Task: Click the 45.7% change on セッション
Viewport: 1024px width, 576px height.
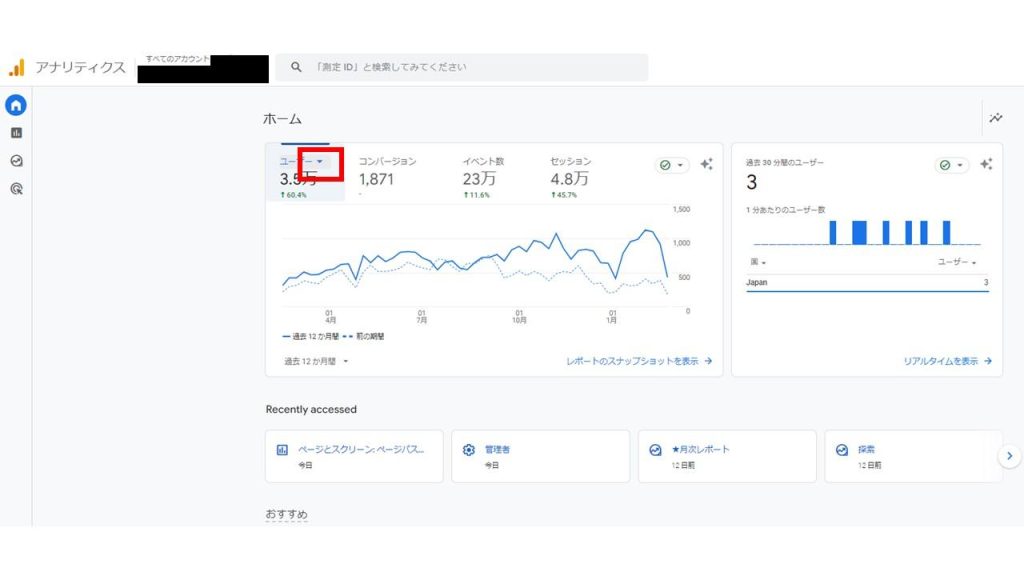Action: point(564,195)
